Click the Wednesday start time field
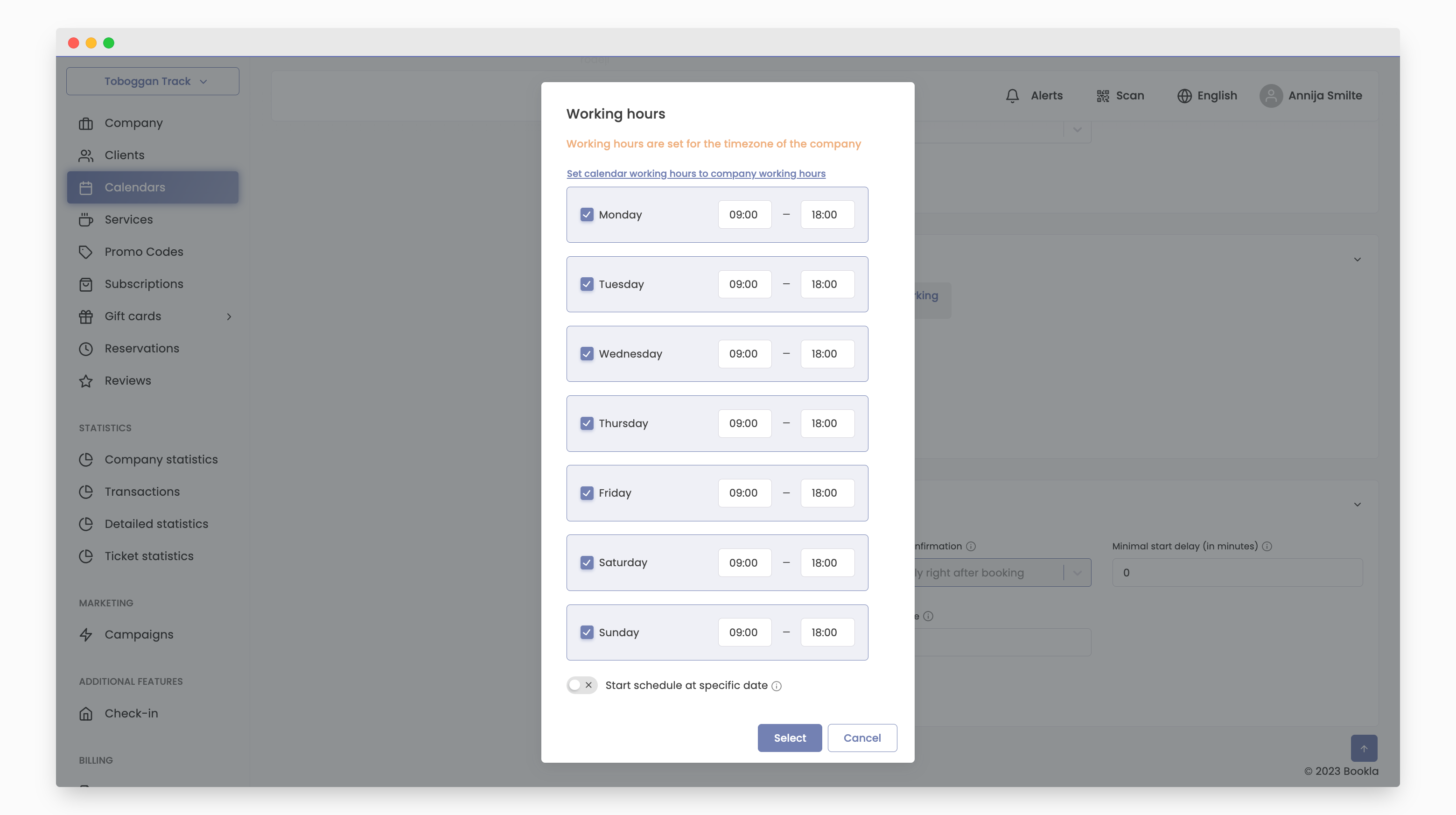 744,354
